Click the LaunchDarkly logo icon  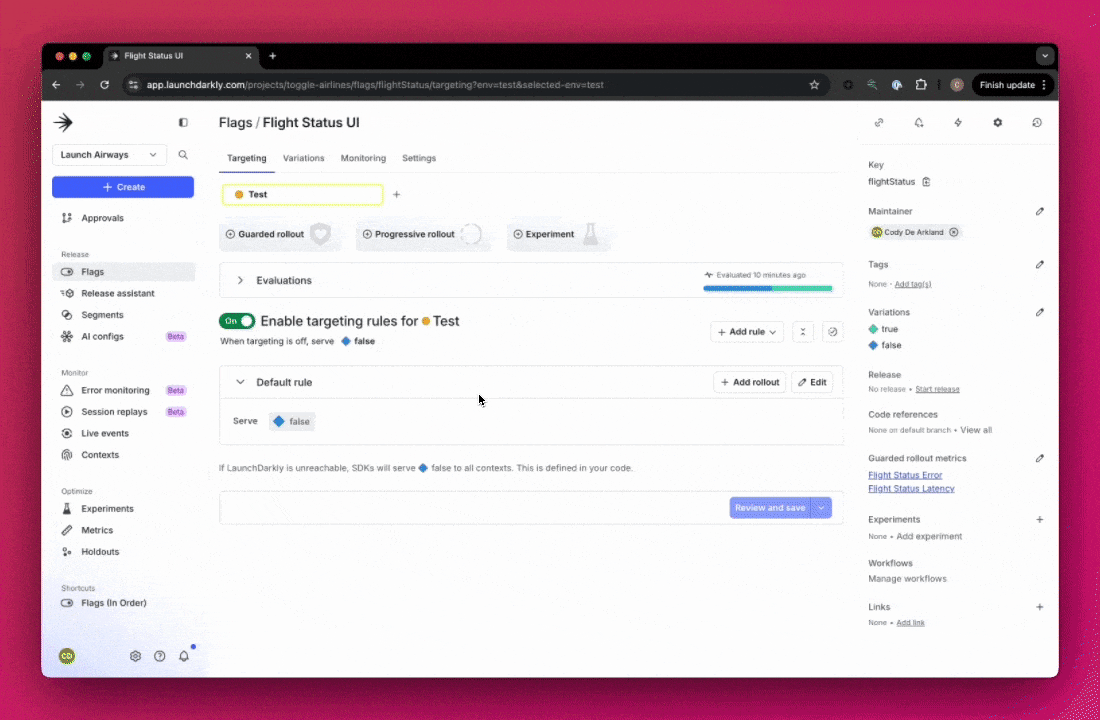[x=63, y=122]
